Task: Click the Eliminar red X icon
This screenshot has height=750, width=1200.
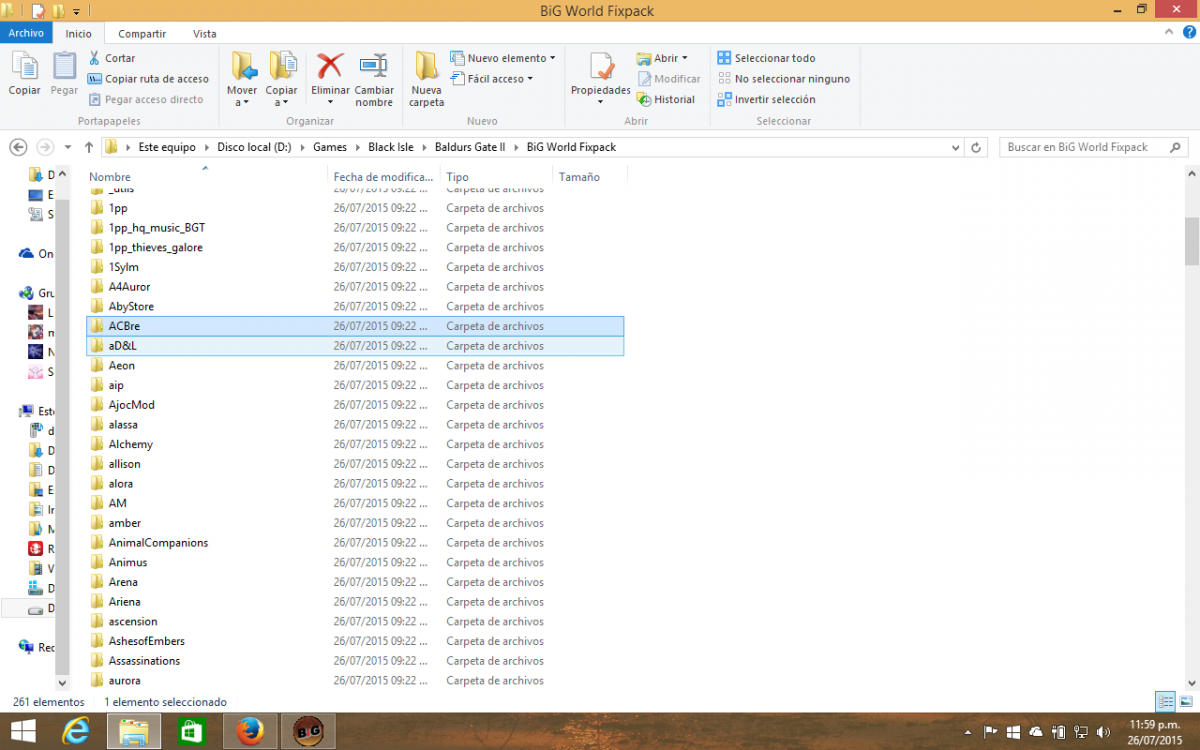Action: [x=330, y=67]
